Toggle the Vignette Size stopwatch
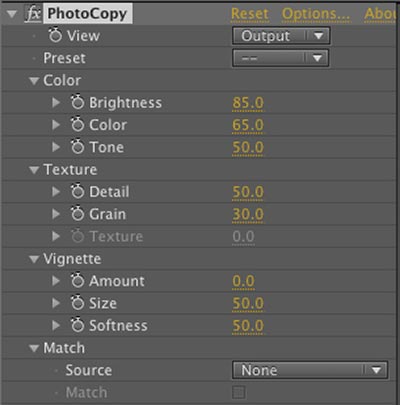400x405 pixels. click(x=77, y=303)
